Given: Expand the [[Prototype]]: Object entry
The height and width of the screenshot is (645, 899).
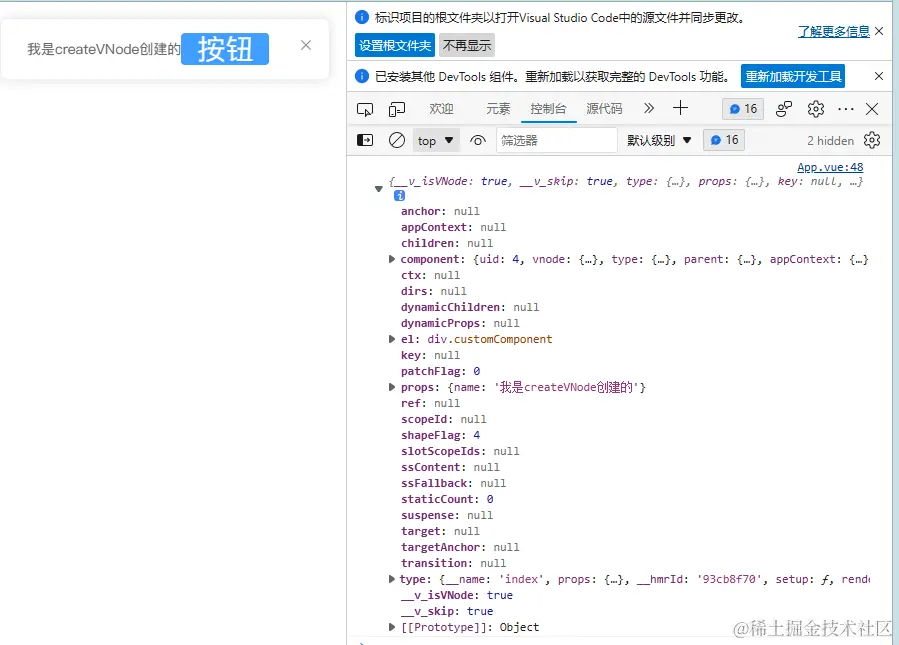Looking at the screenshot, I should (x=392, y=627).
